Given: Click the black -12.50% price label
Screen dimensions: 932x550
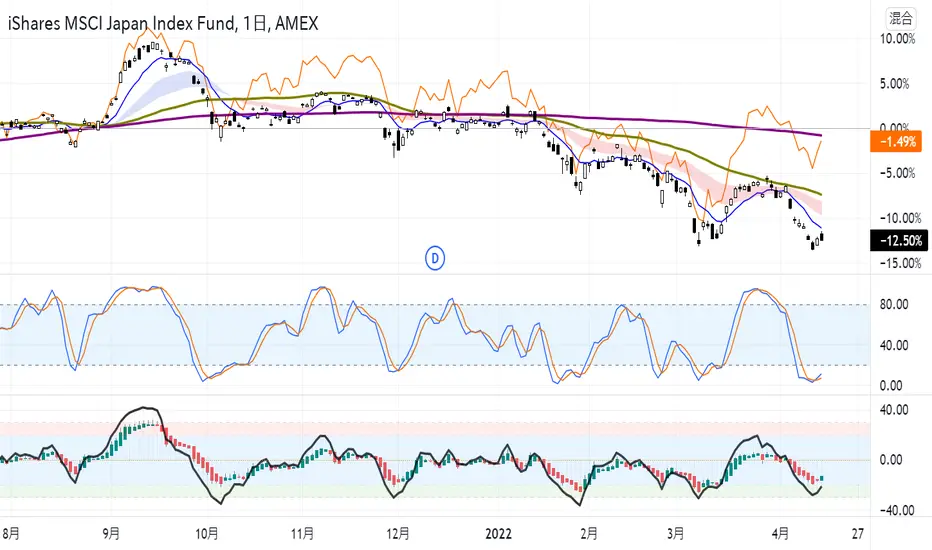Looking at the screenshot, I should tap(899, 241).
